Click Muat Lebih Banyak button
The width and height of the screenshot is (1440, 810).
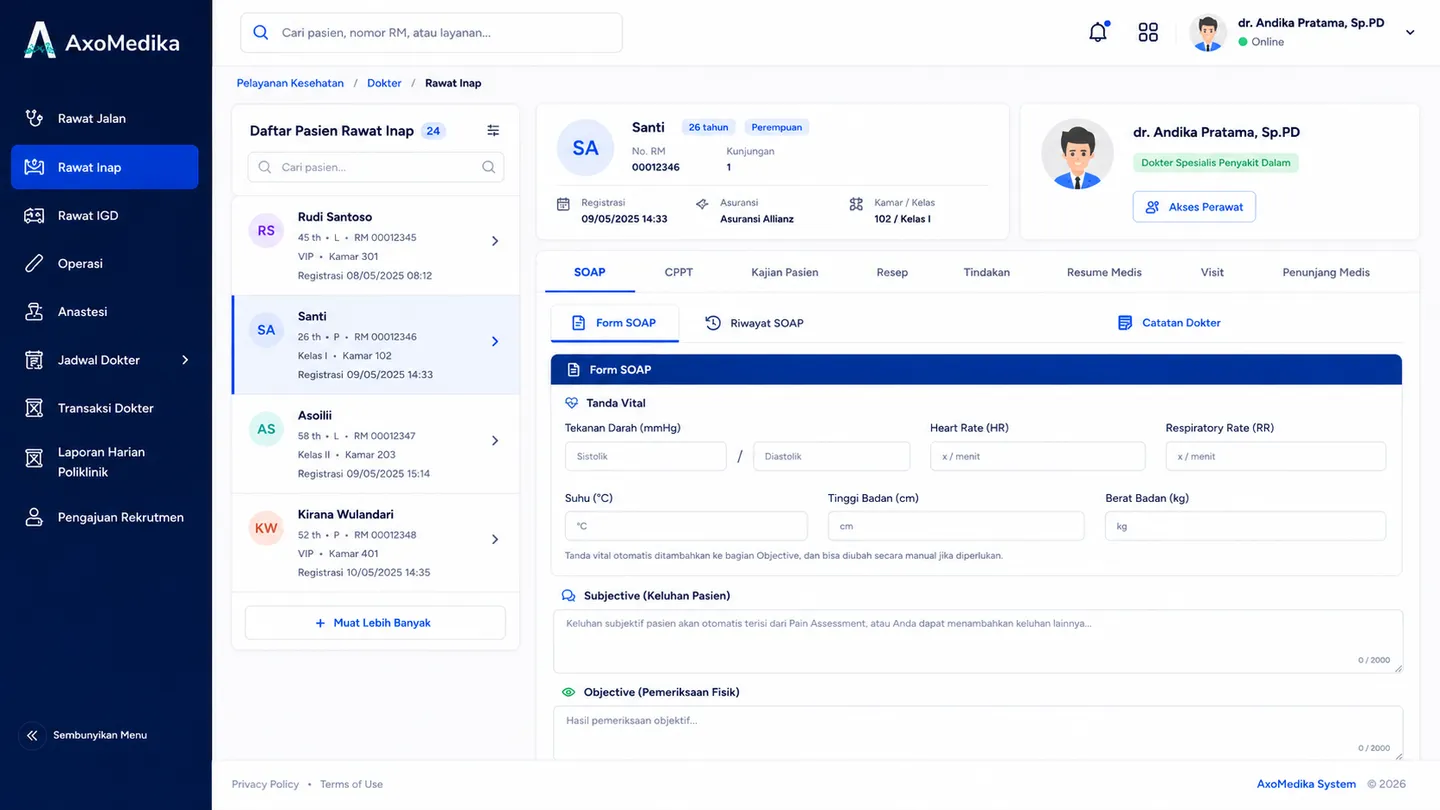(375, 623)
